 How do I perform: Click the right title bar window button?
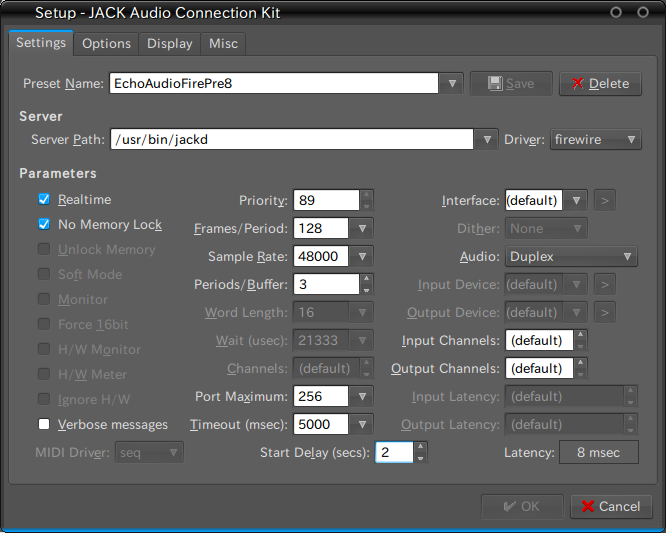pyautogui.click(x=643, y=12)
